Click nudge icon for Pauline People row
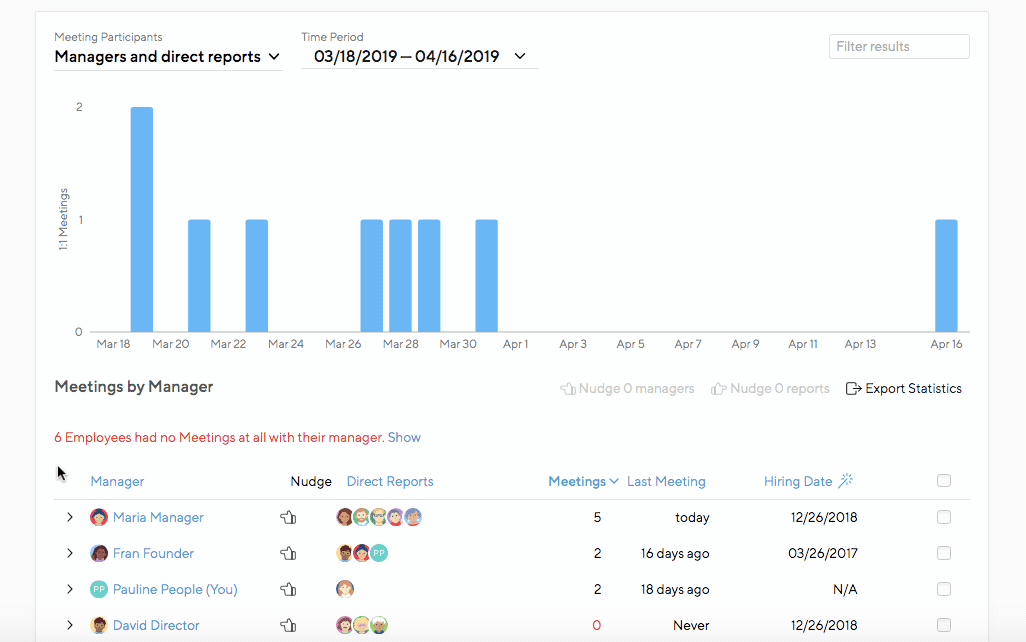1026x642 pixels. pos(288,590)
